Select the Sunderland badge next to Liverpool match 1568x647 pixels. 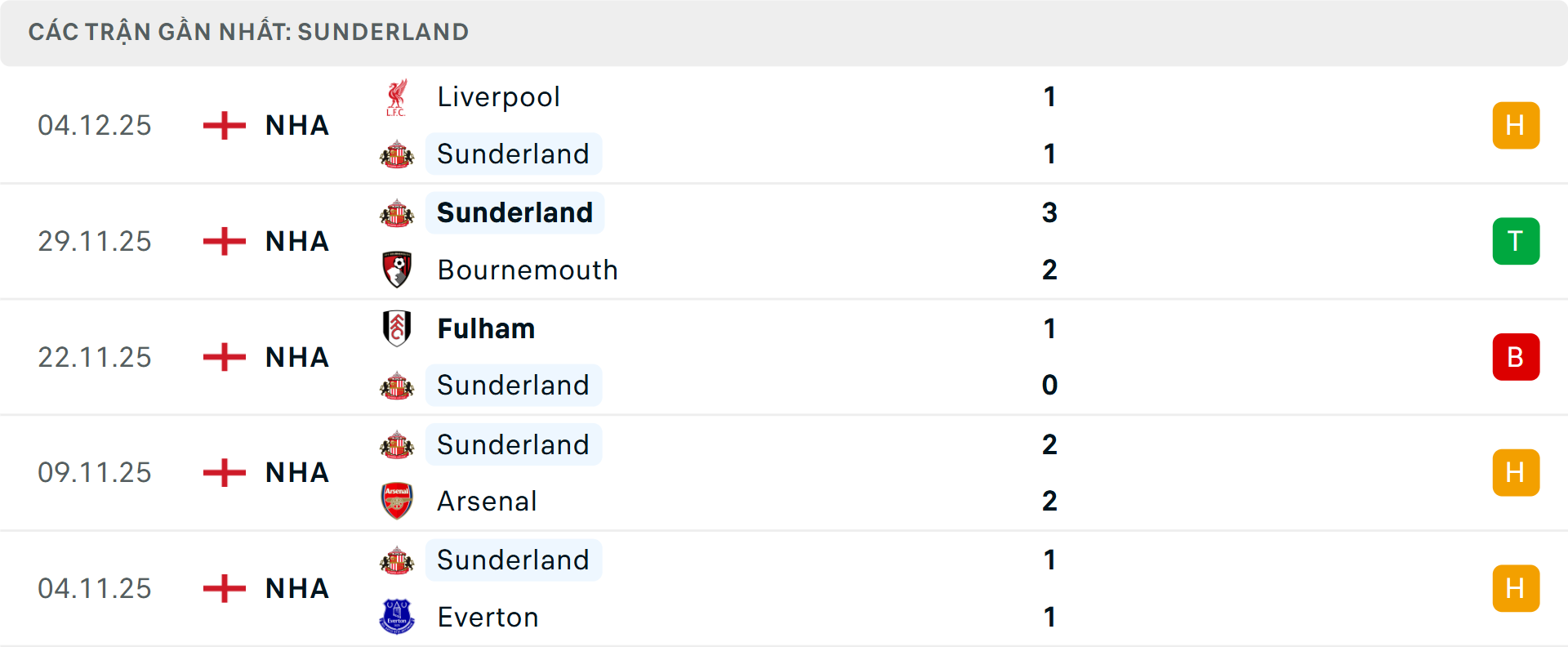coord(397,154)
